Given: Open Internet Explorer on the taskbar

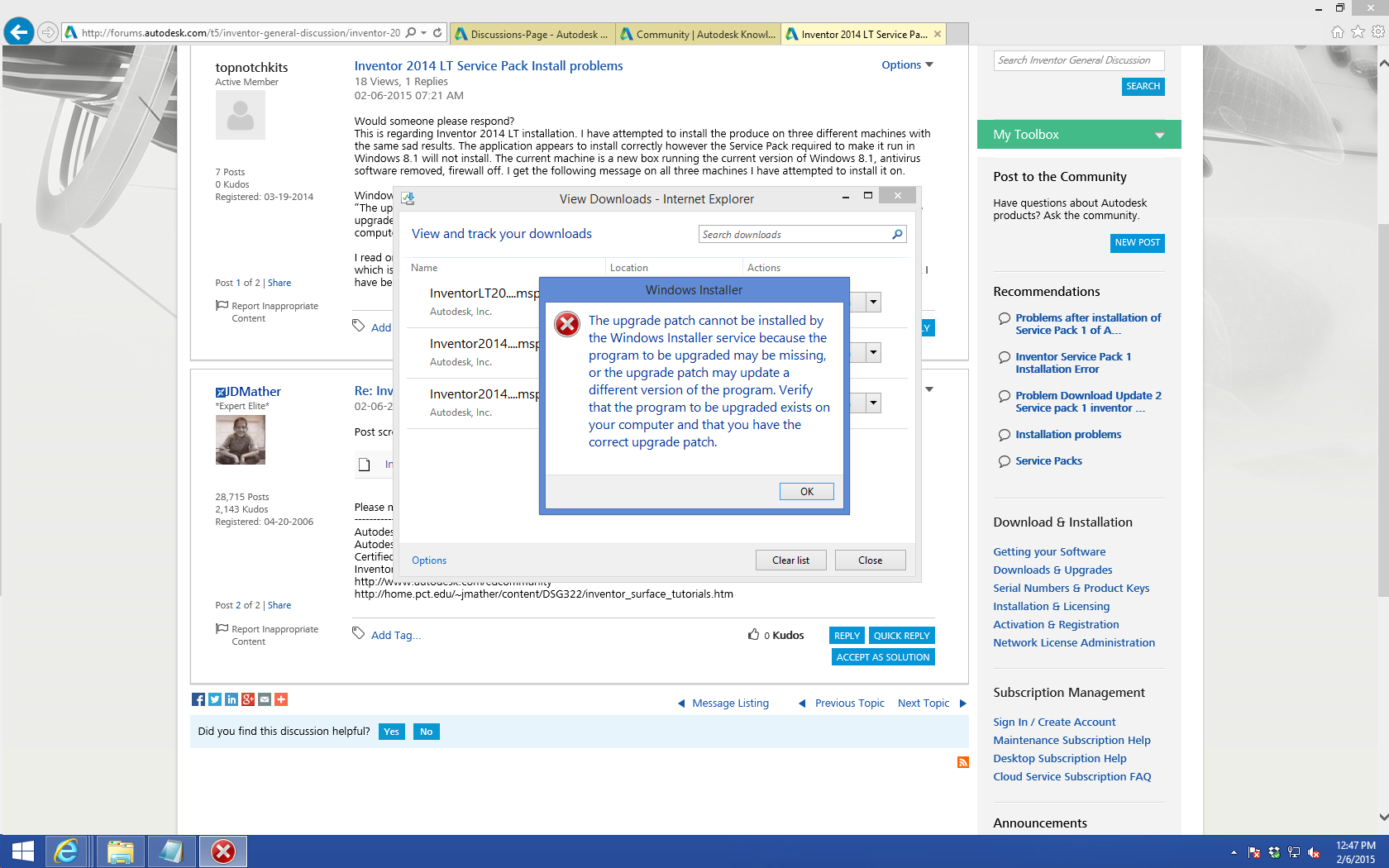Looking at the screenshot, I should 66,851.
